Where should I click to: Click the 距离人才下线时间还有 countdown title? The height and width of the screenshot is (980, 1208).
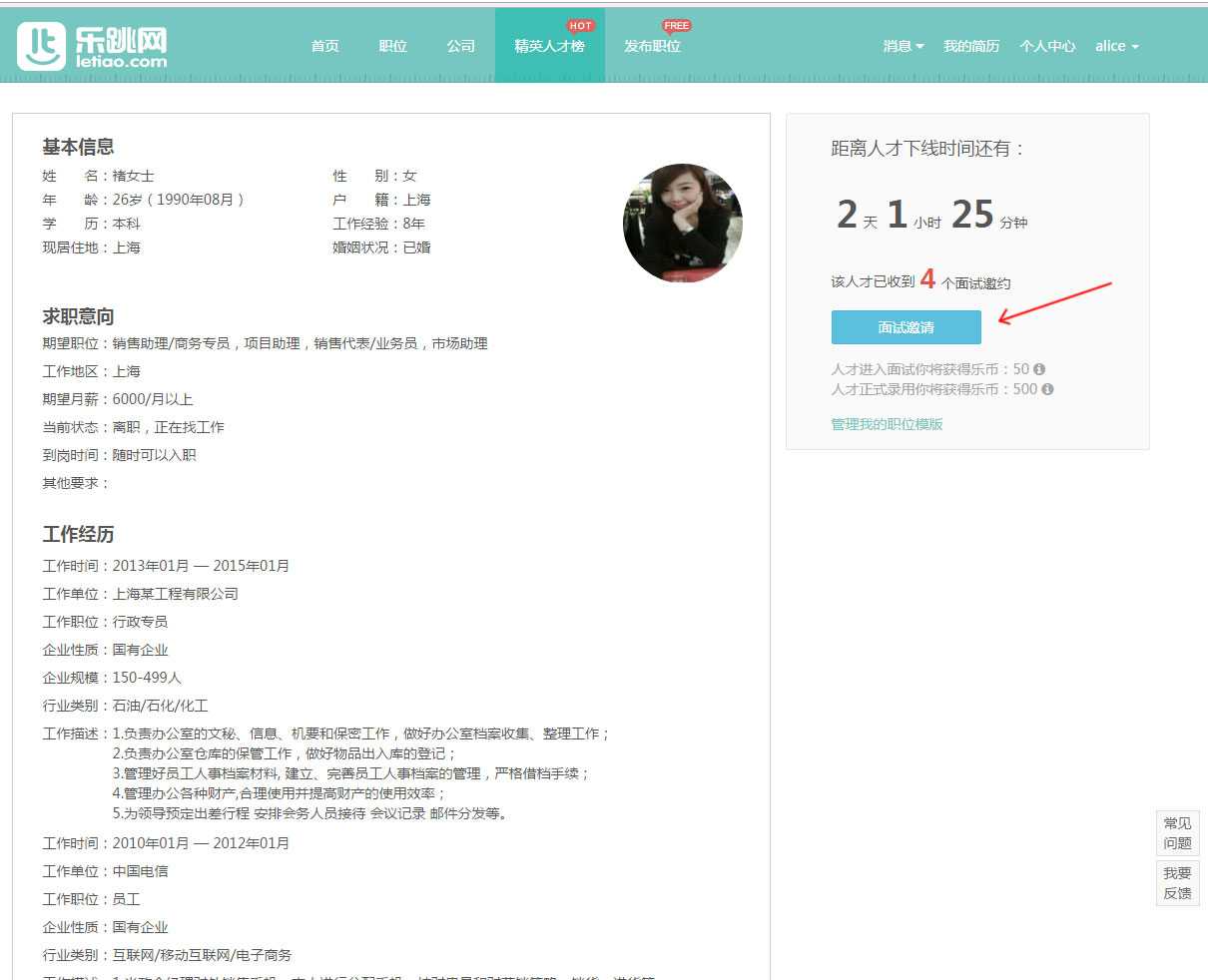click(x=927, y=149)
